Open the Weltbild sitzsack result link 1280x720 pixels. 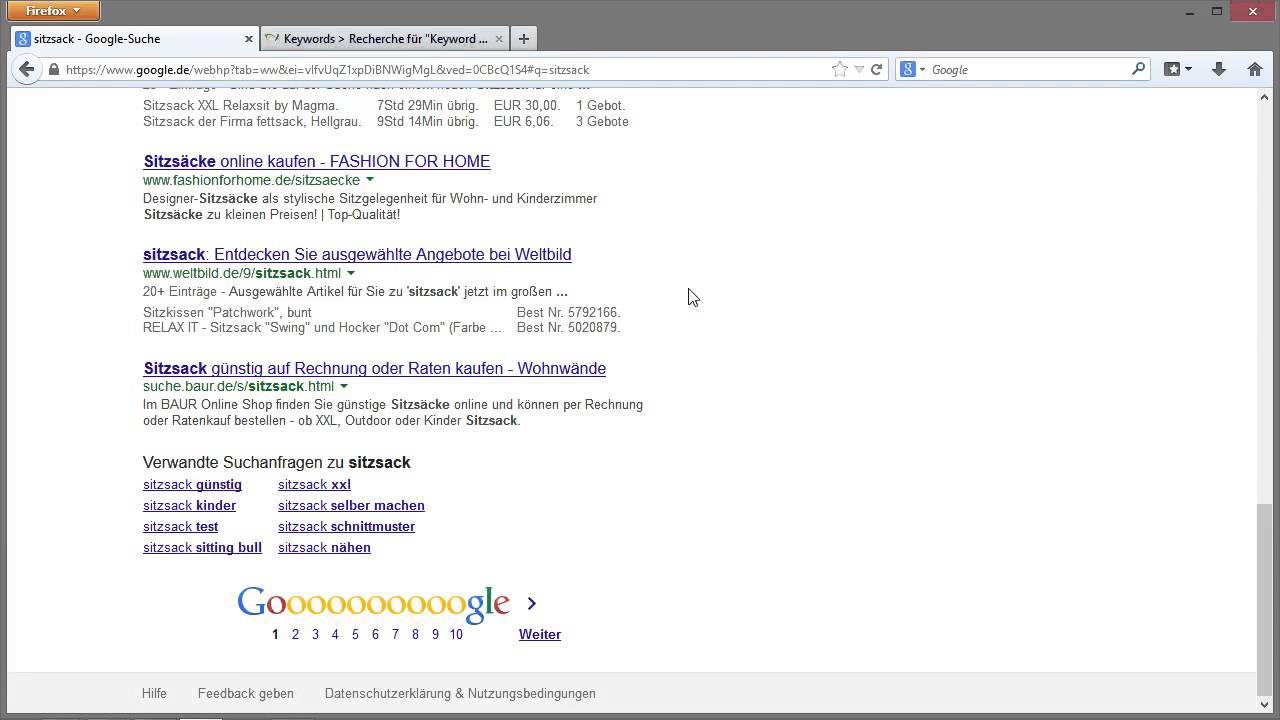pyautogui.click(x=357, y=254)
